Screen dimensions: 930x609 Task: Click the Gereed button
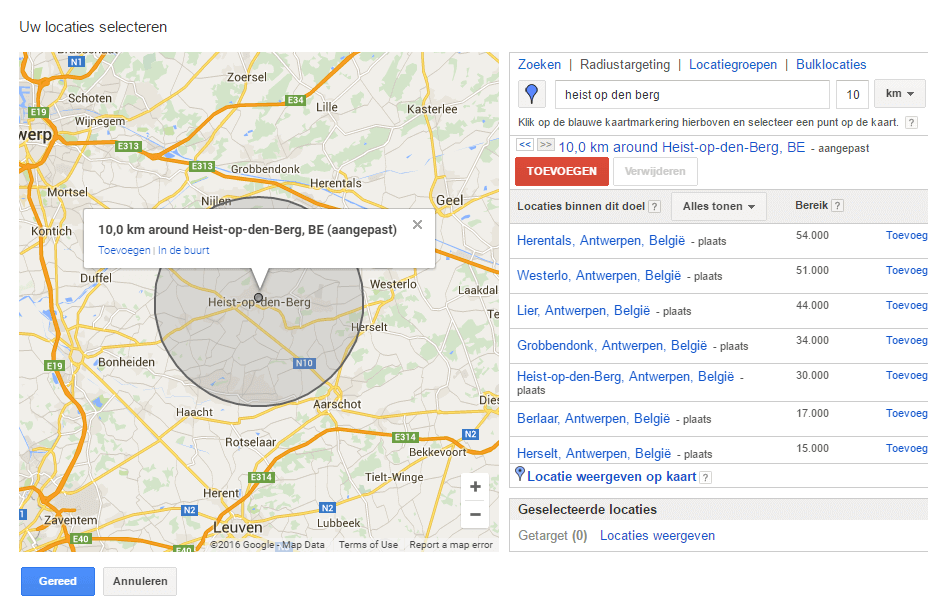[58, 581]
